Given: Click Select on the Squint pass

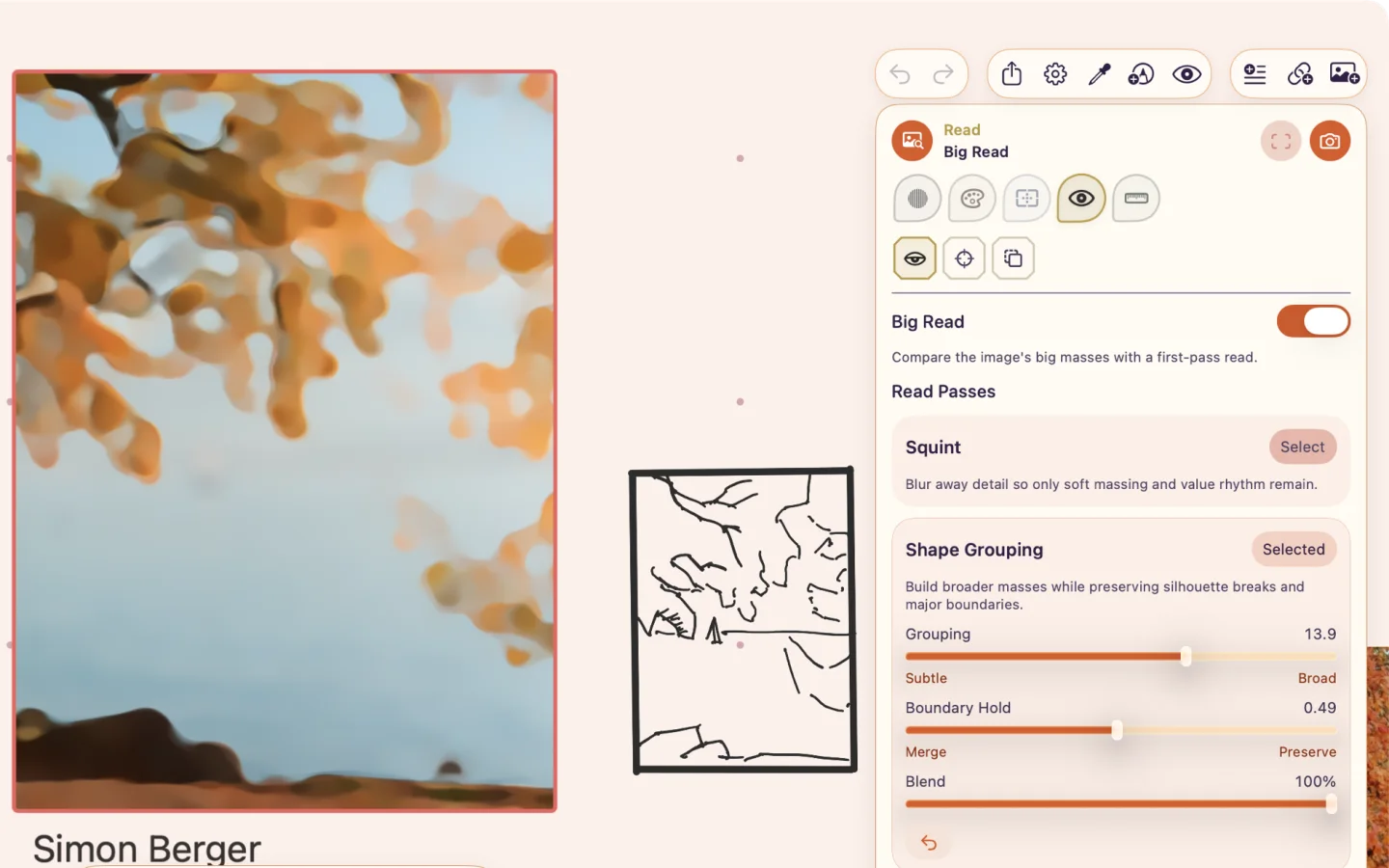Looking at the screenshot, I should (1302, 447).
